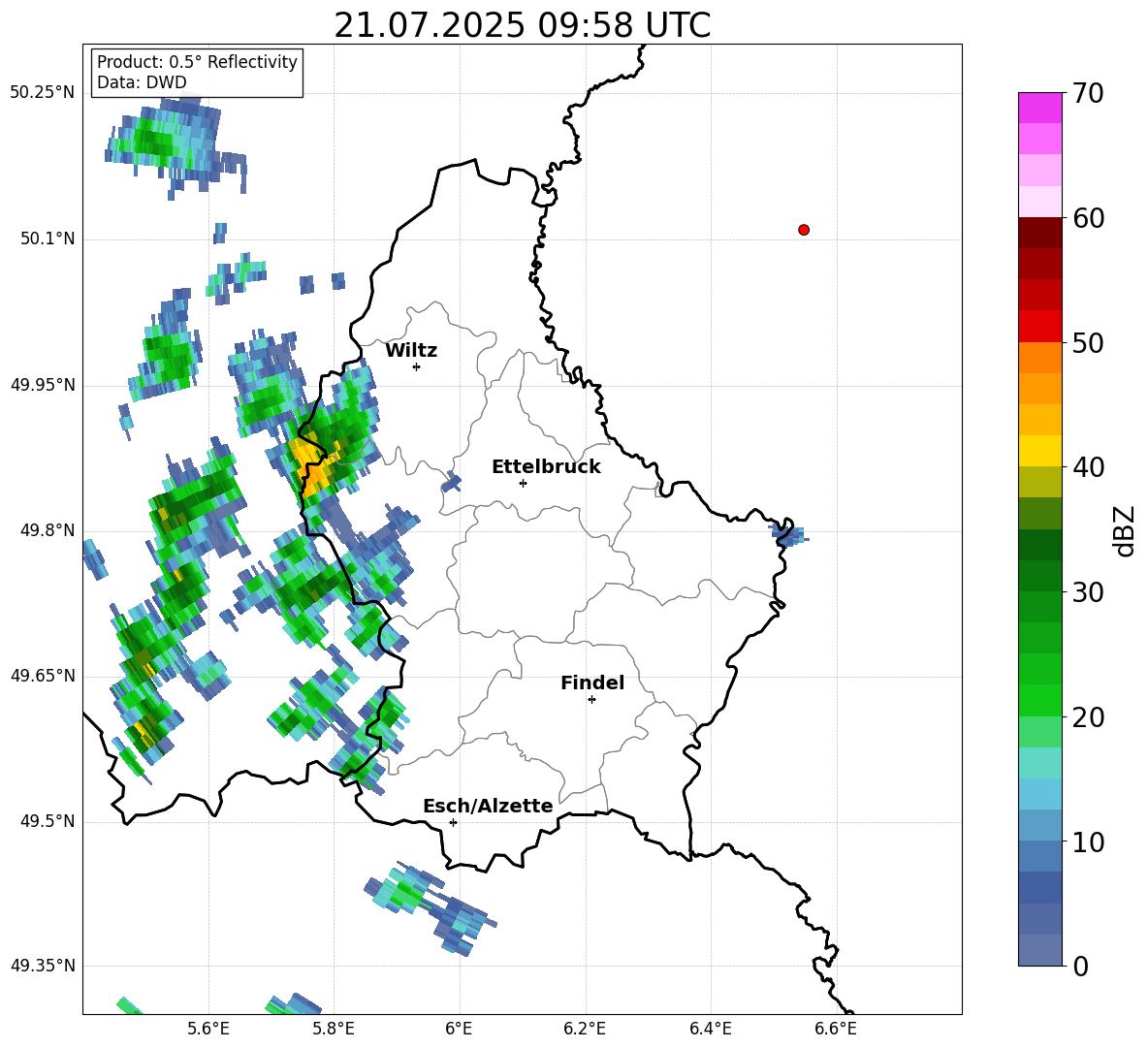Screen dimensions: 1148x1048
Task: Click the colorbar 50 tick label
Action: point(1088,343)
